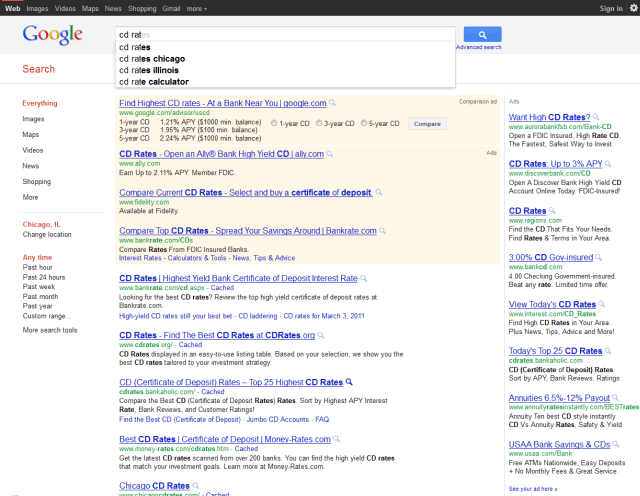Preview magnifier beside Today's Top 25 CD Rates ad

point(608,351)
